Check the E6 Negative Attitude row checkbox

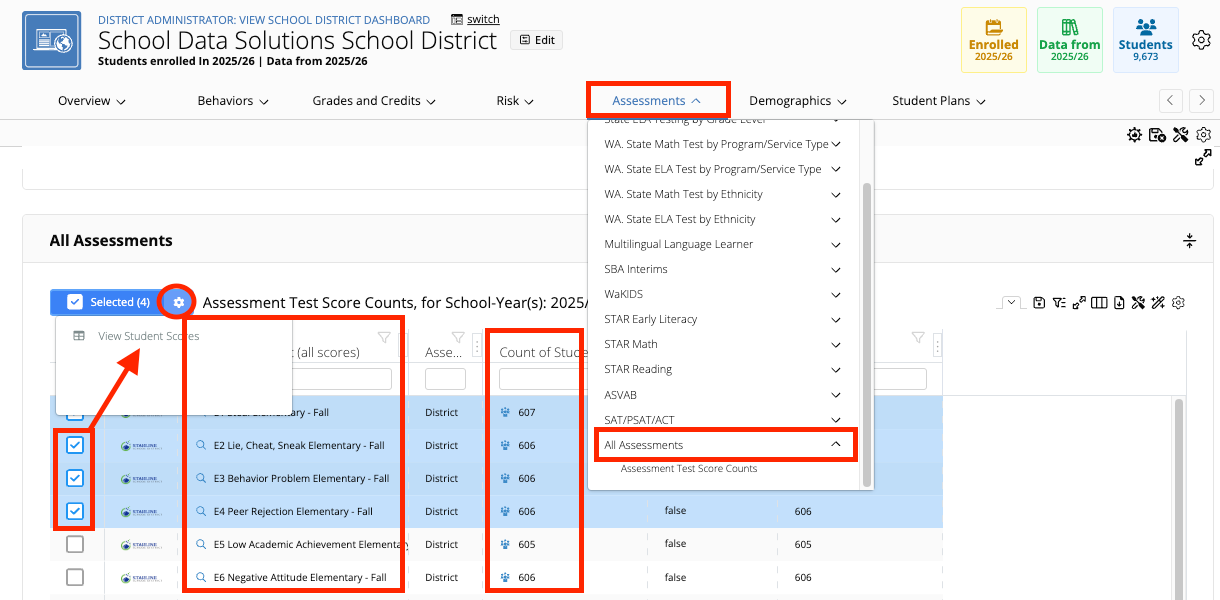[75, 578]
